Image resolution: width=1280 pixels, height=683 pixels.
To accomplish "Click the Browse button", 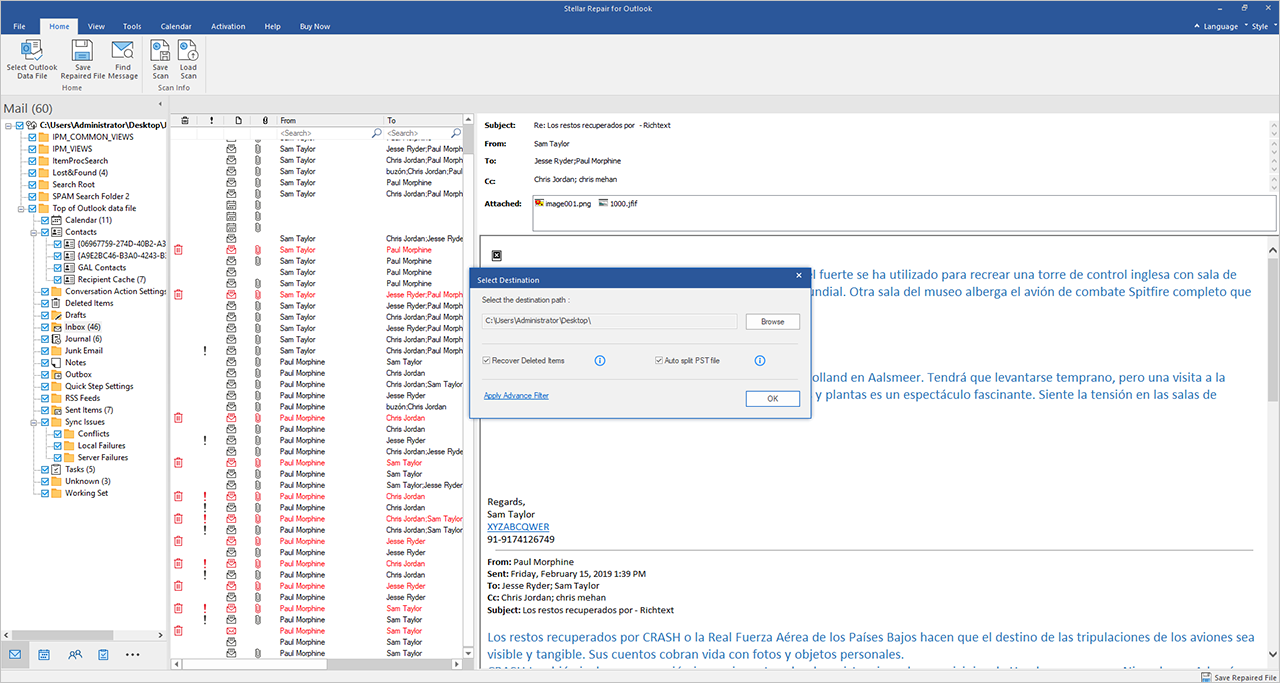I will [772, 321].
